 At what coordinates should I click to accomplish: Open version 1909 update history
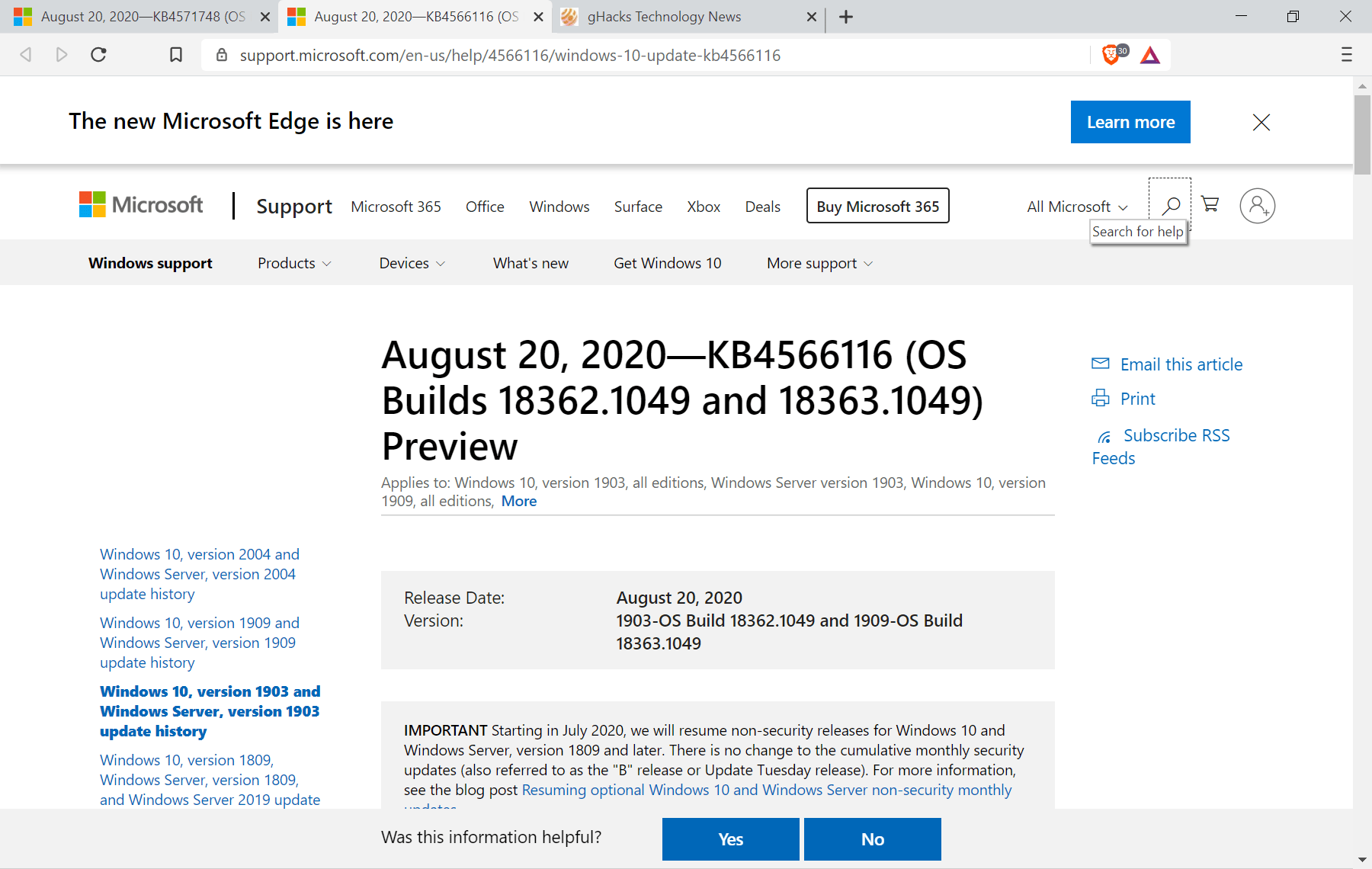pos(200,643)
